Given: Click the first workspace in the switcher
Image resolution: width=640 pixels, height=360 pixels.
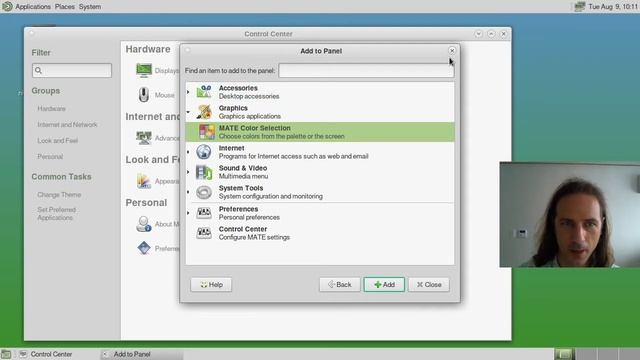Looking at the screenshot, I should 564,354.
